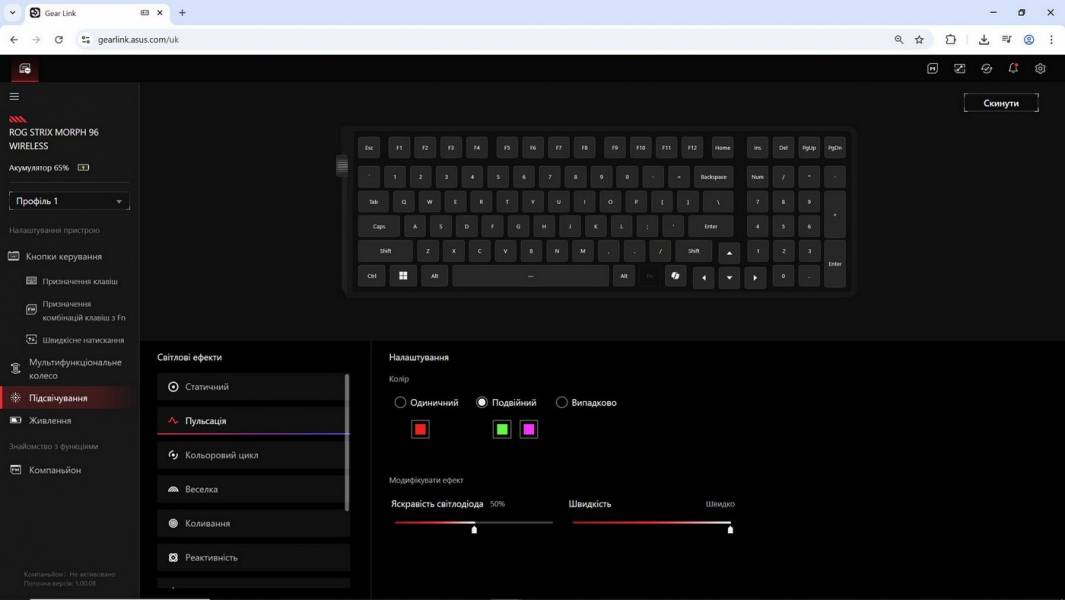1065x600 pixels.
Task: Select the Випадково color radio button
Action: coord(561,402)
